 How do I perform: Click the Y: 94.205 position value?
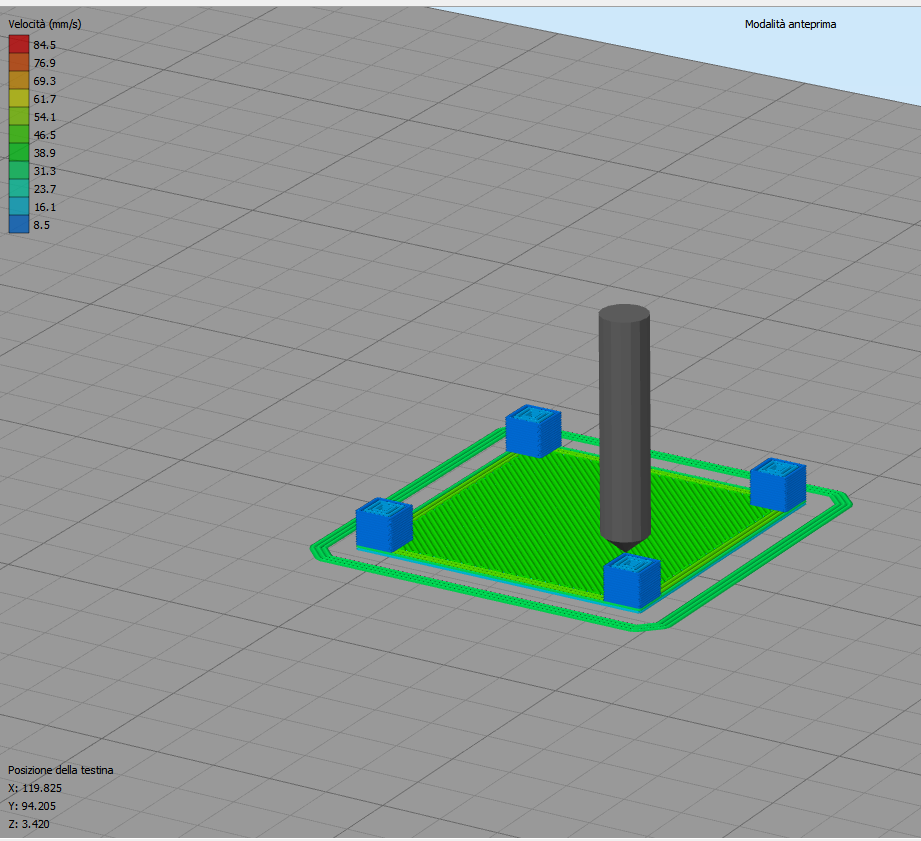pos(32,806)
